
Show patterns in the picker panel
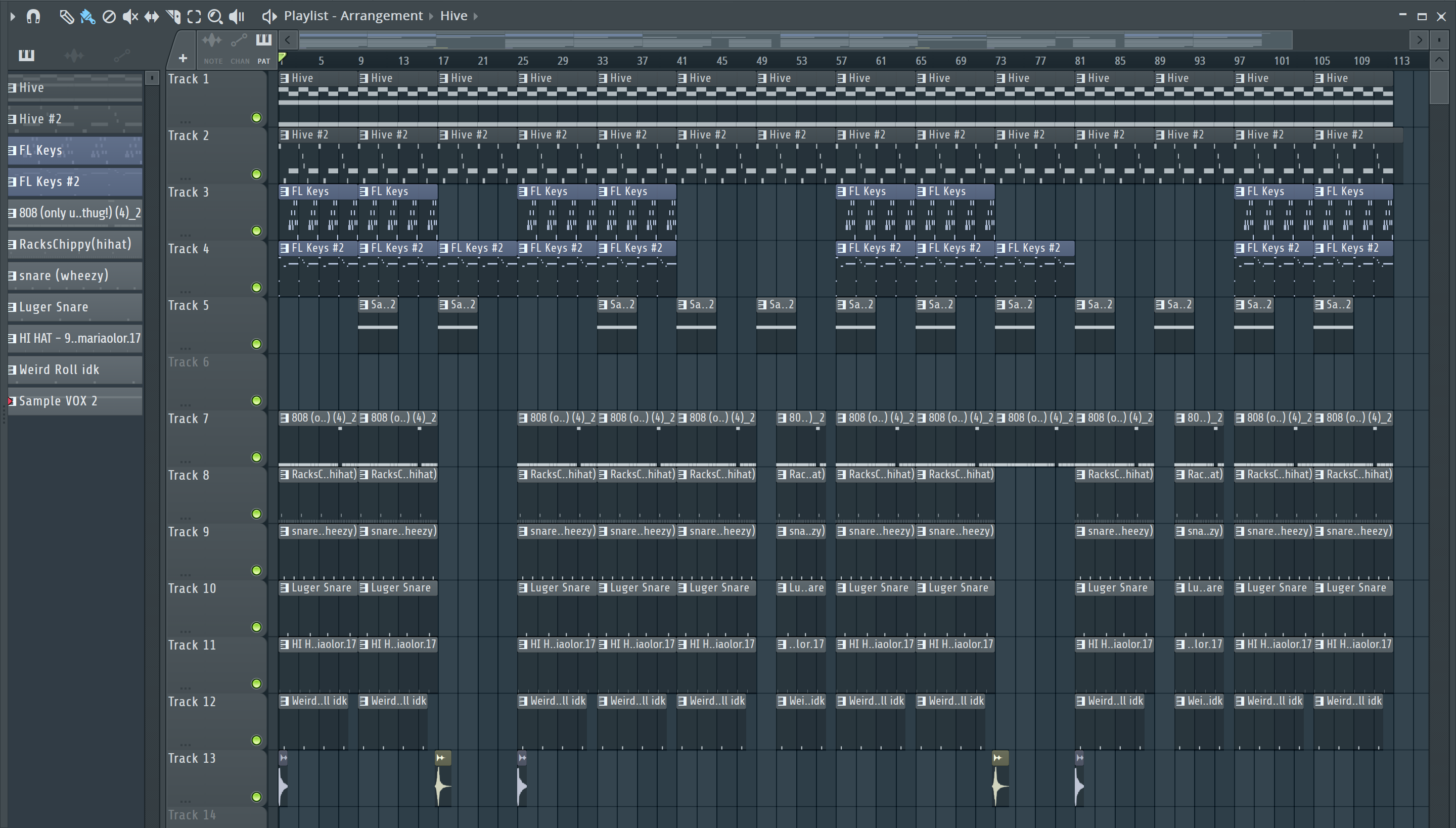pyautogui.click(x=26, y=55)
